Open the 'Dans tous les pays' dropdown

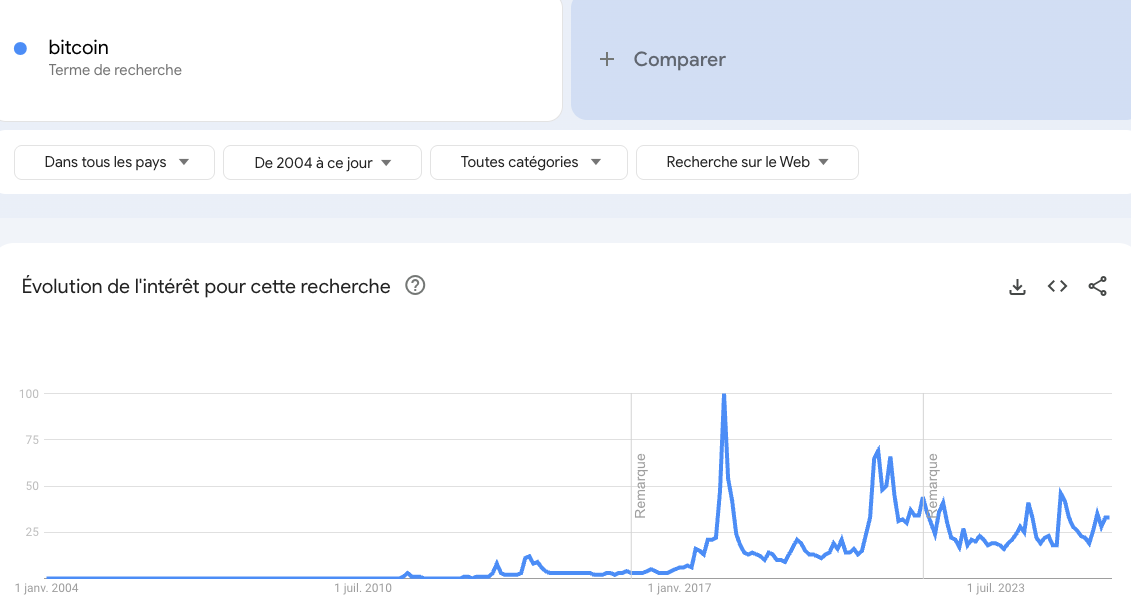click(115, 162)
